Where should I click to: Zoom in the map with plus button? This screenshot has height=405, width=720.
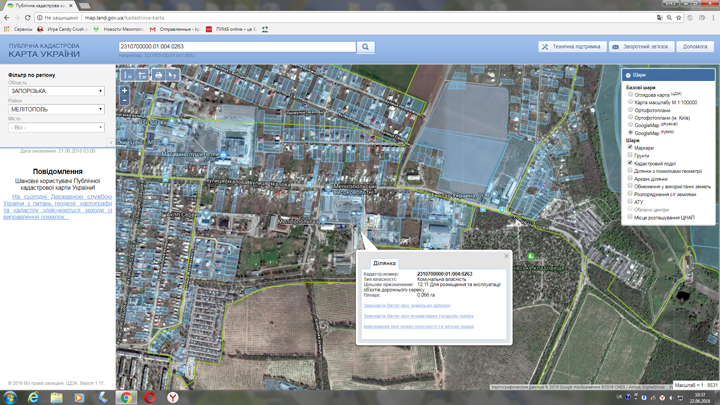tap(125, 91)
